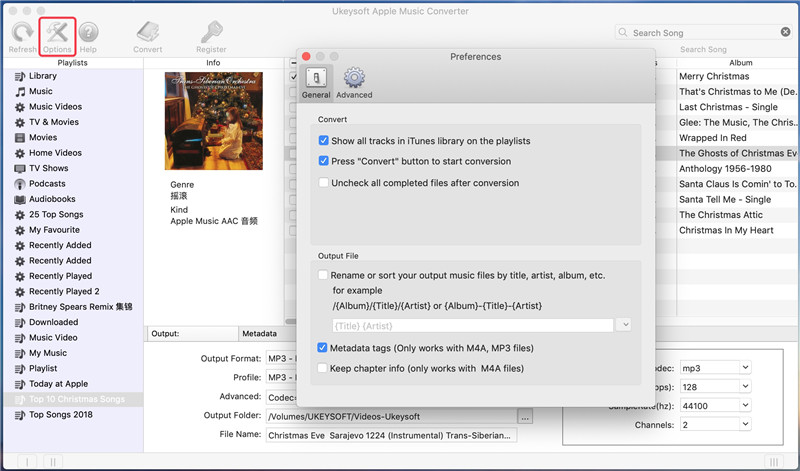This screenshot has height=471, width=800.
Task: Open the Help toolbar icon
Action: [x=88, y=32]
